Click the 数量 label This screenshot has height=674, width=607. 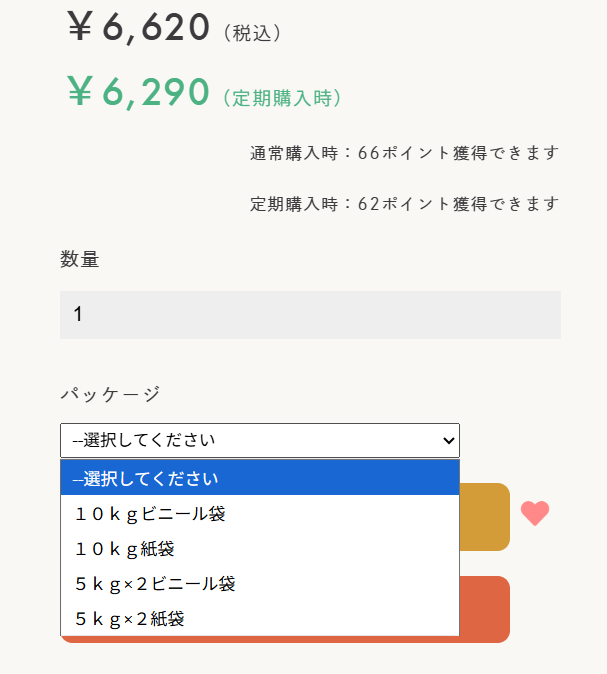point(80,260)
